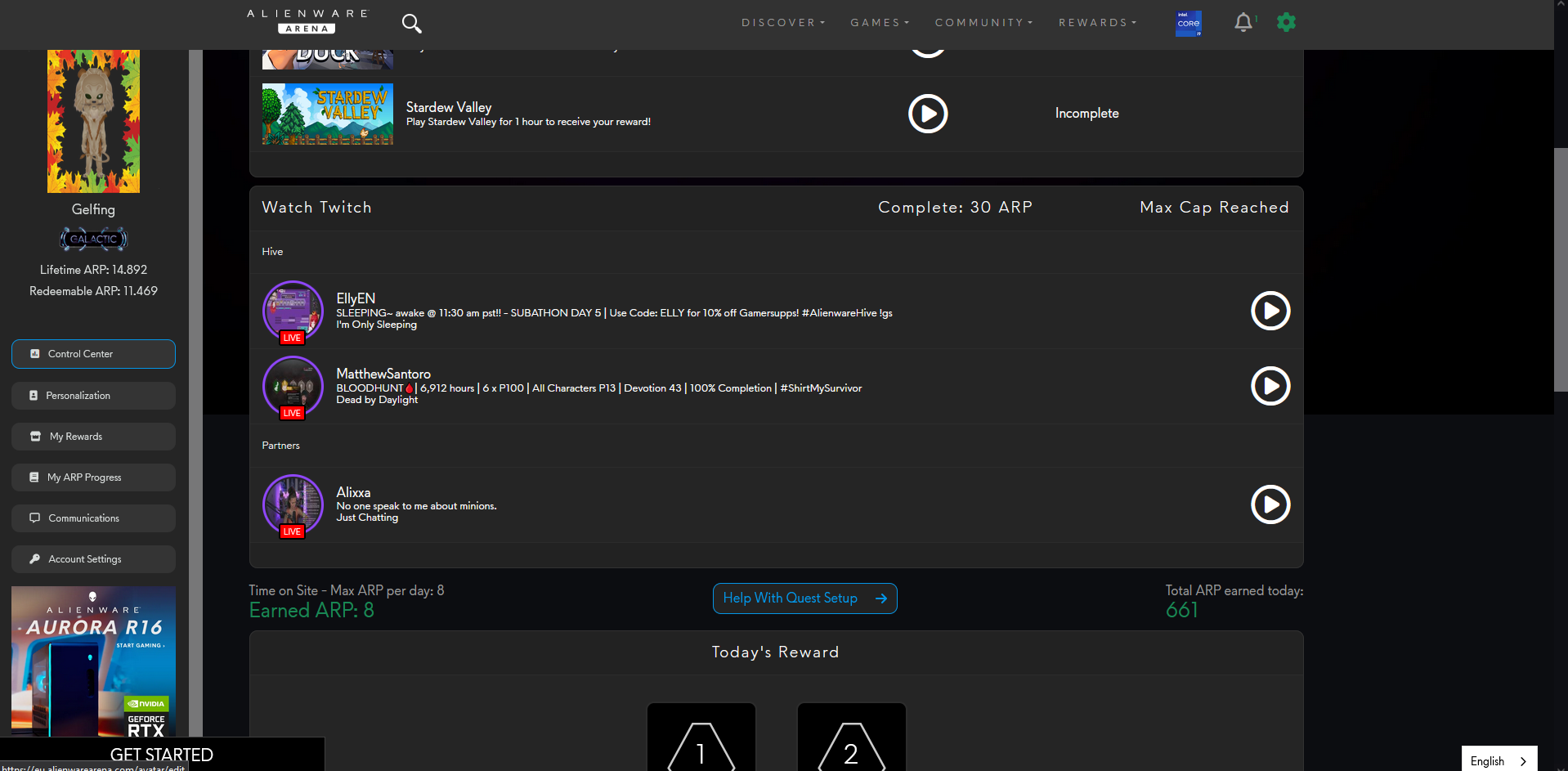The image size is (1568, 771).
Task: Go to My ARP Progress
Action: tap(93, 477)
